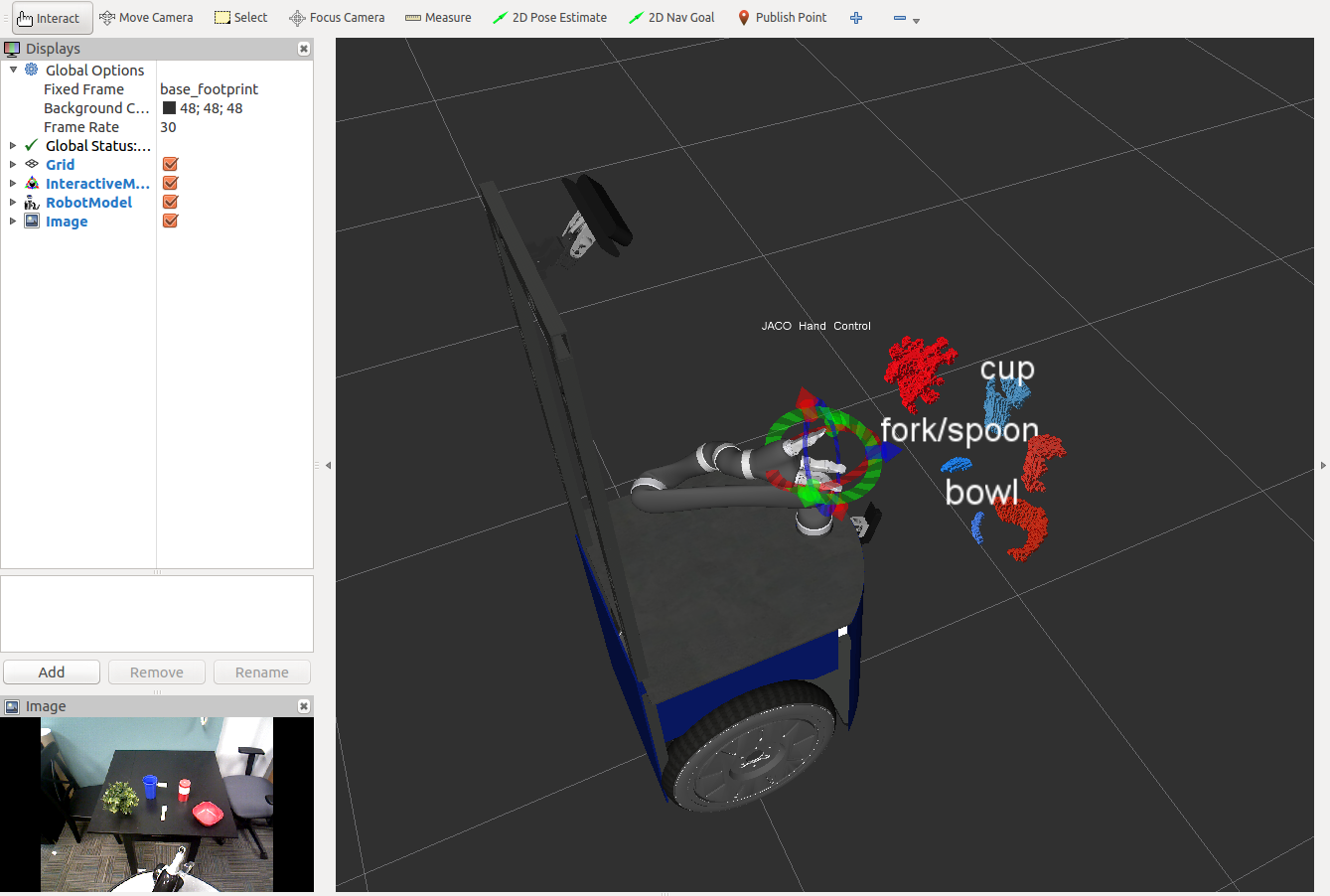This screenshot has height=896, width=1330.
Task: Click the Background Color swatch
Action: 169,108
